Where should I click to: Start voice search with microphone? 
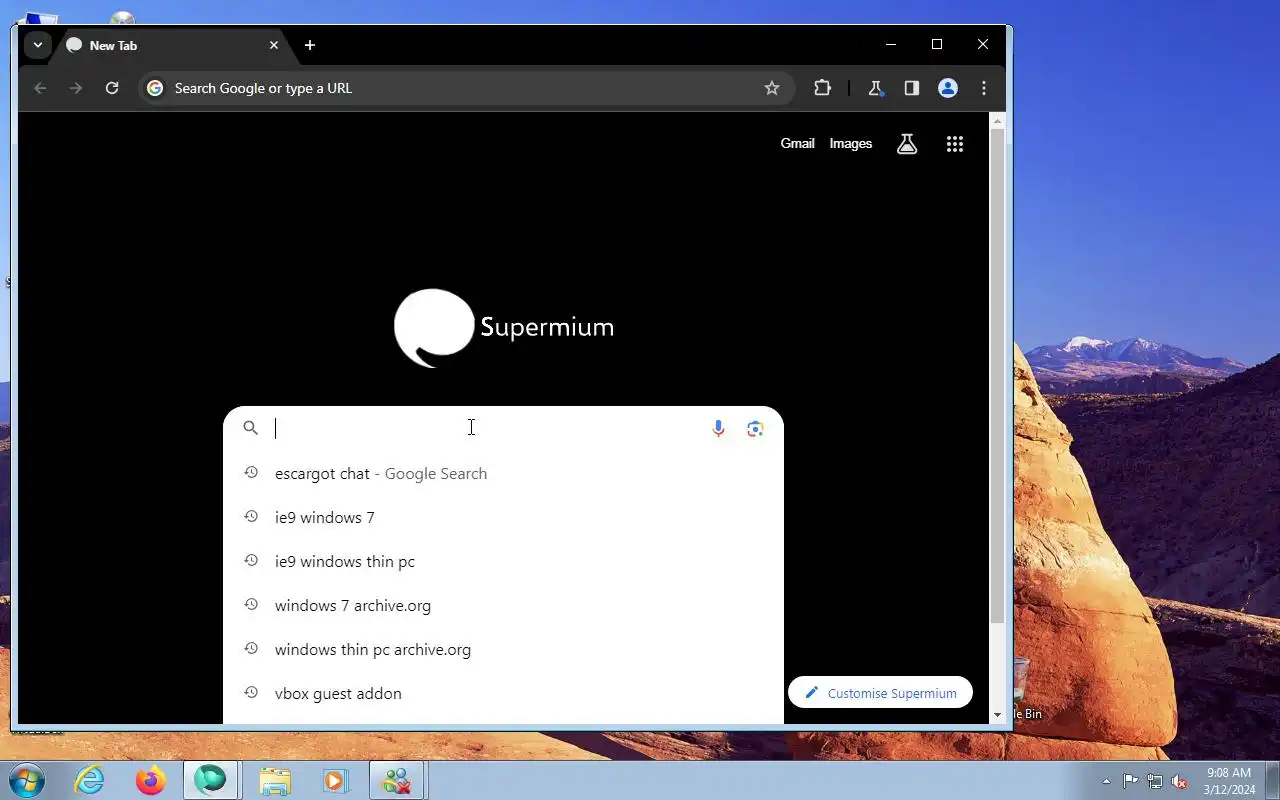pos(718,428)
